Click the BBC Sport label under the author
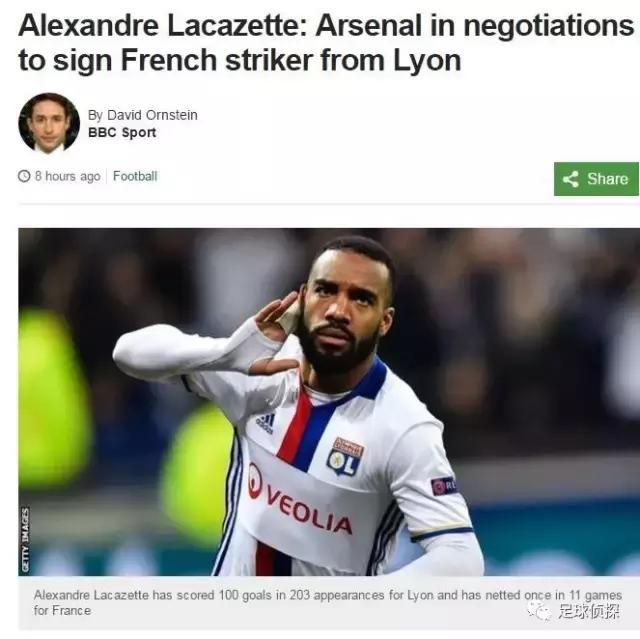Screen dimensions: 640x639 pos(122,132)
